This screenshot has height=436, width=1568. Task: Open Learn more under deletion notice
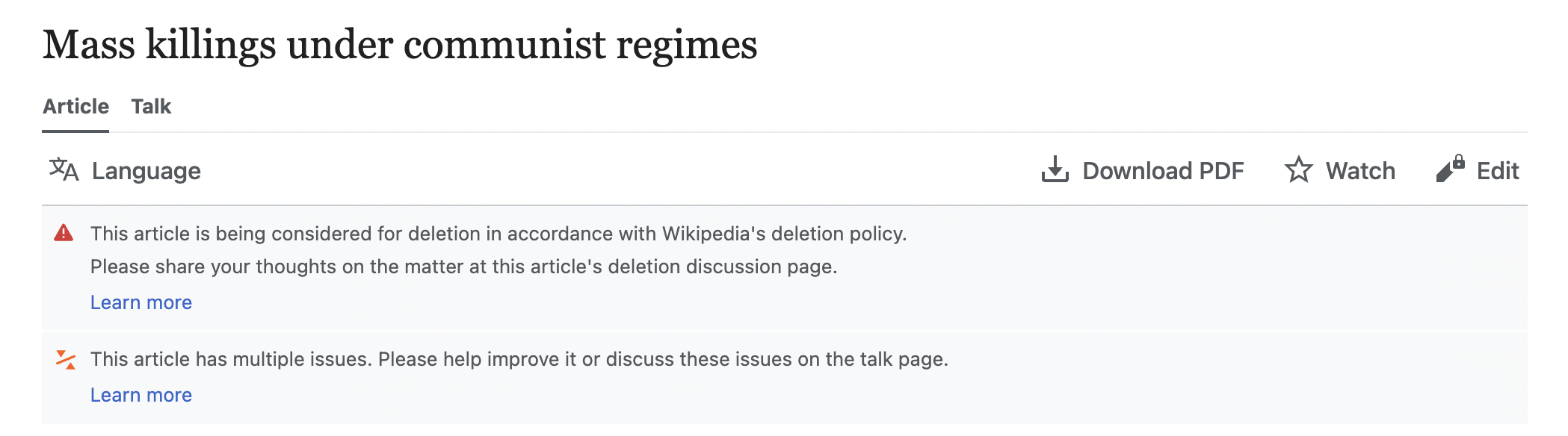tap(141, 302)
